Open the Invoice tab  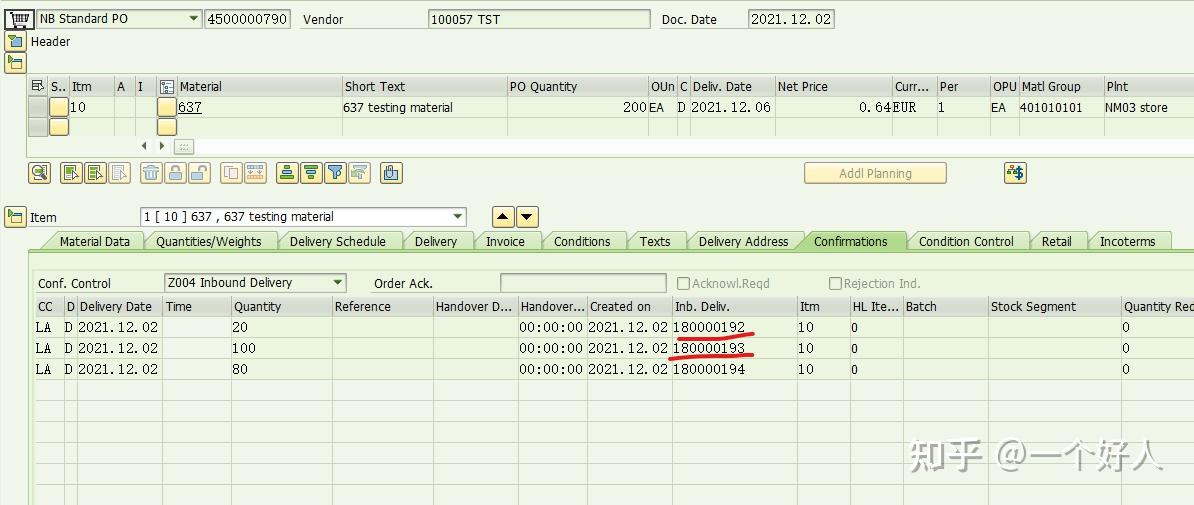point(506,241)
